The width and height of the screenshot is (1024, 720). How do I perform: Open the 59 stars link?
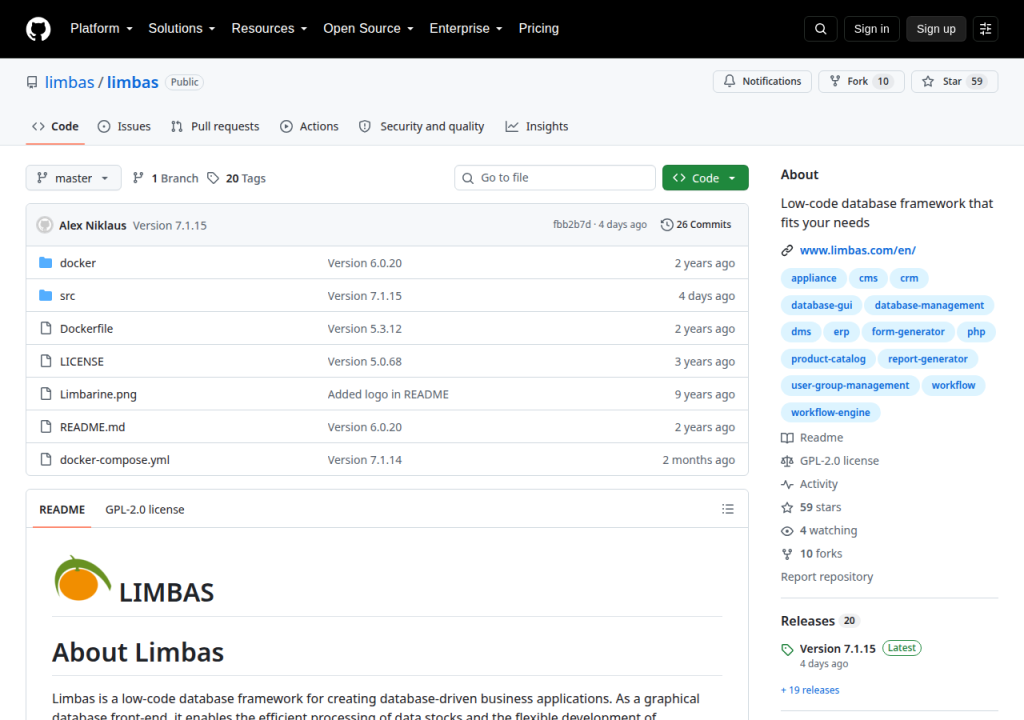811,507
